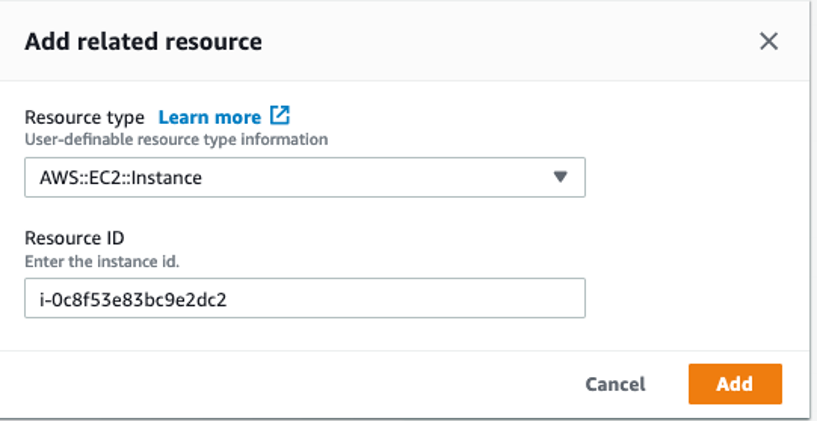Click the external link icon beside Learn more
The image size is (818, 422).
280,116
